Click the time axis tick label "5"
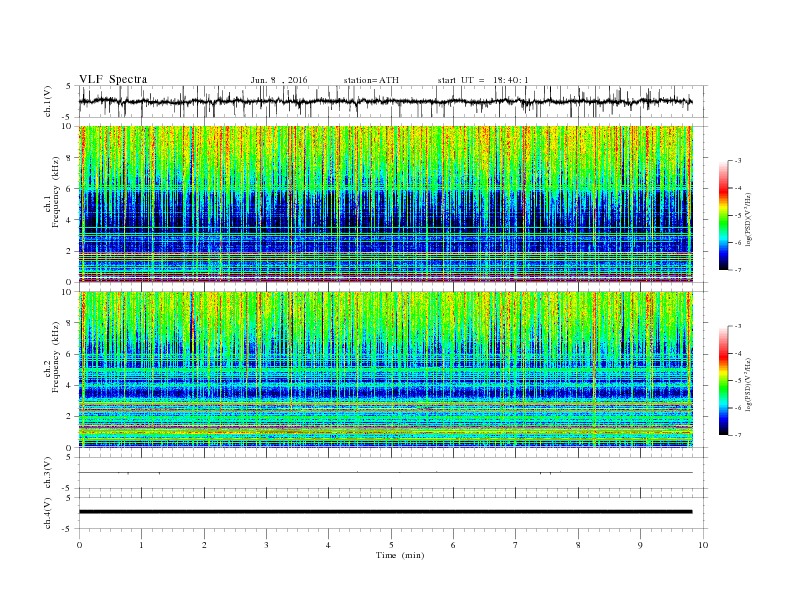The height and width of the screenshot is (612, 792). (391, 545)
